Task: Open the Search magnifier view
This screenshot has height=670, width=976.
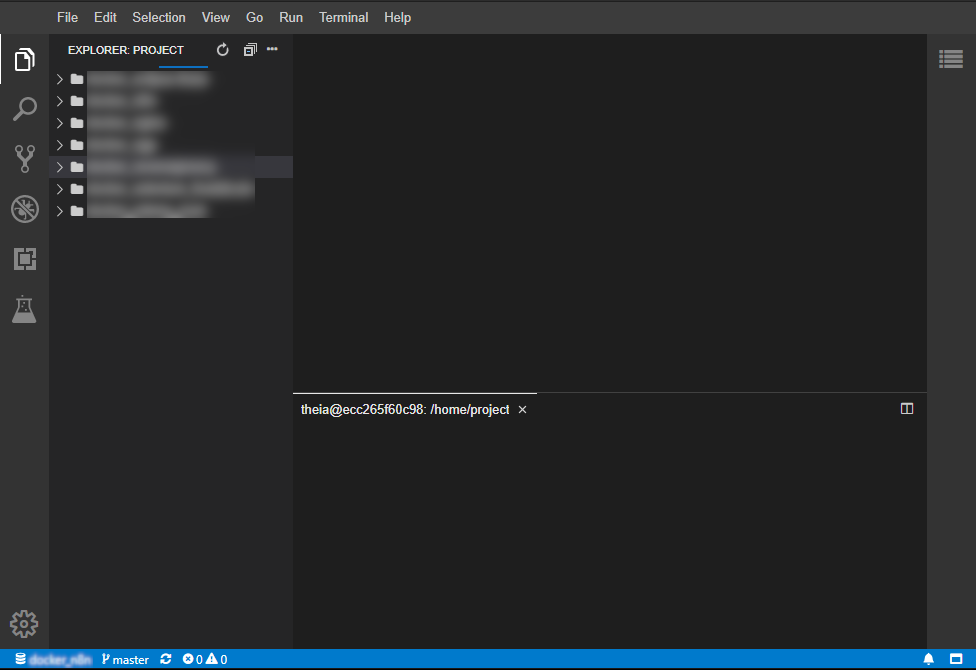Action: (x=25, y=109)
